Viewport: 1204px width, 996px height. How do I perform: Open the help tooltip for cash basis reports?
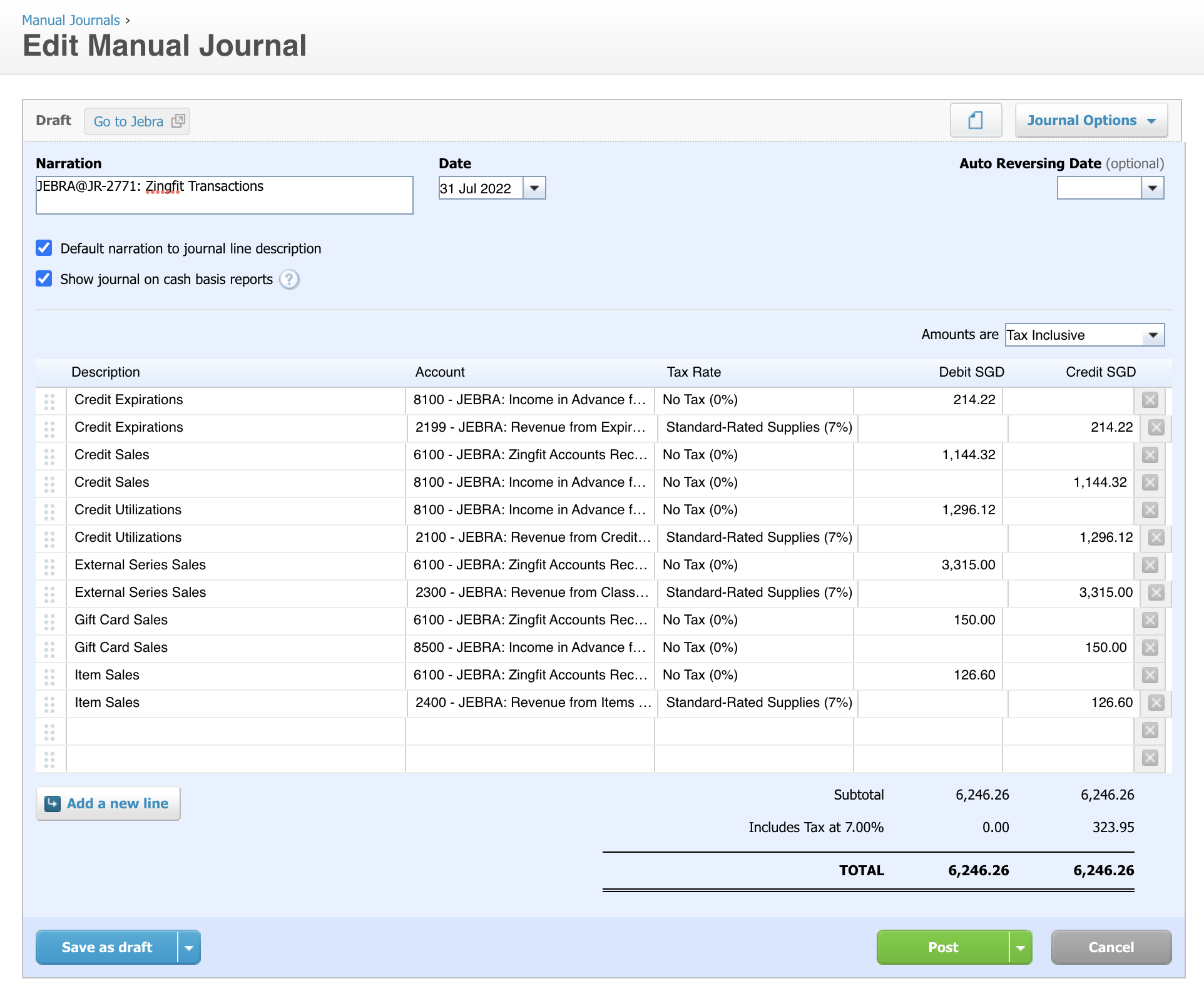click(289, 279)
